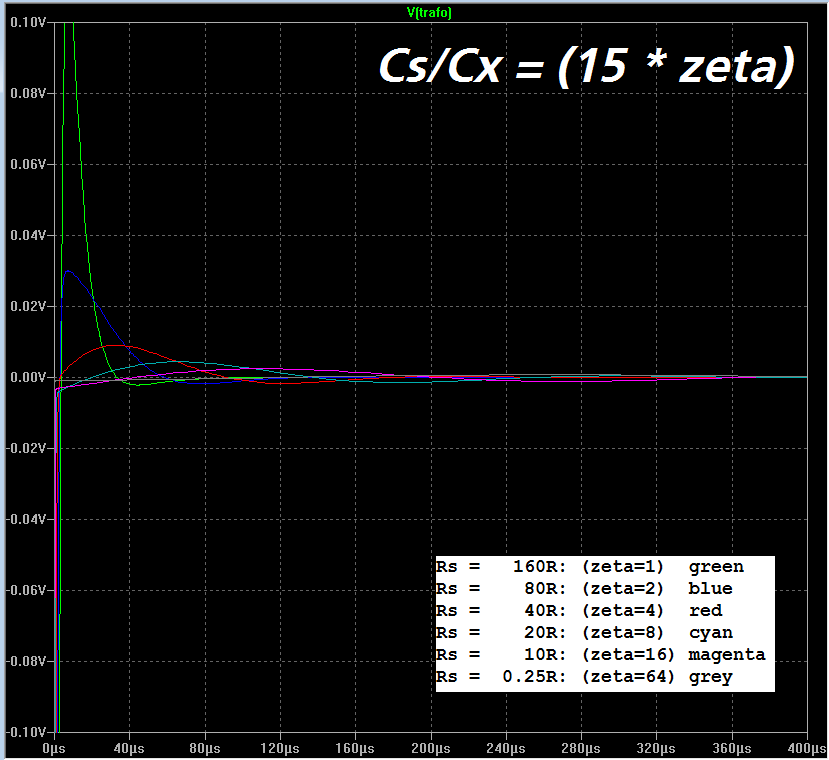Click the -0.08V vertical axis label

[26, 662]
